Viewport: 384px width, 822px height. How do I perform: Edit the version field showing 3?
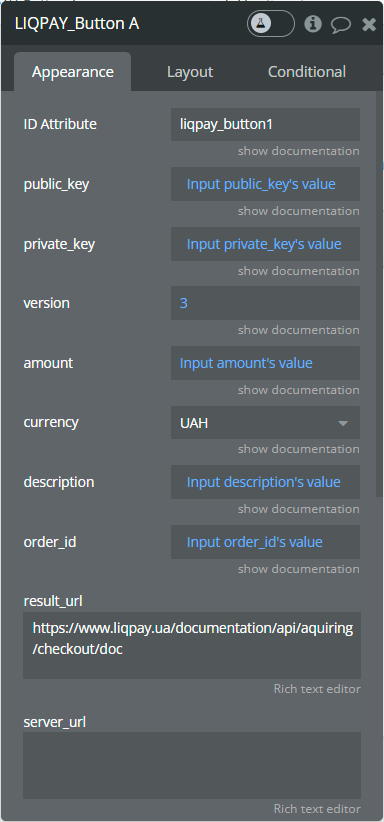click(x=265, y=303)
